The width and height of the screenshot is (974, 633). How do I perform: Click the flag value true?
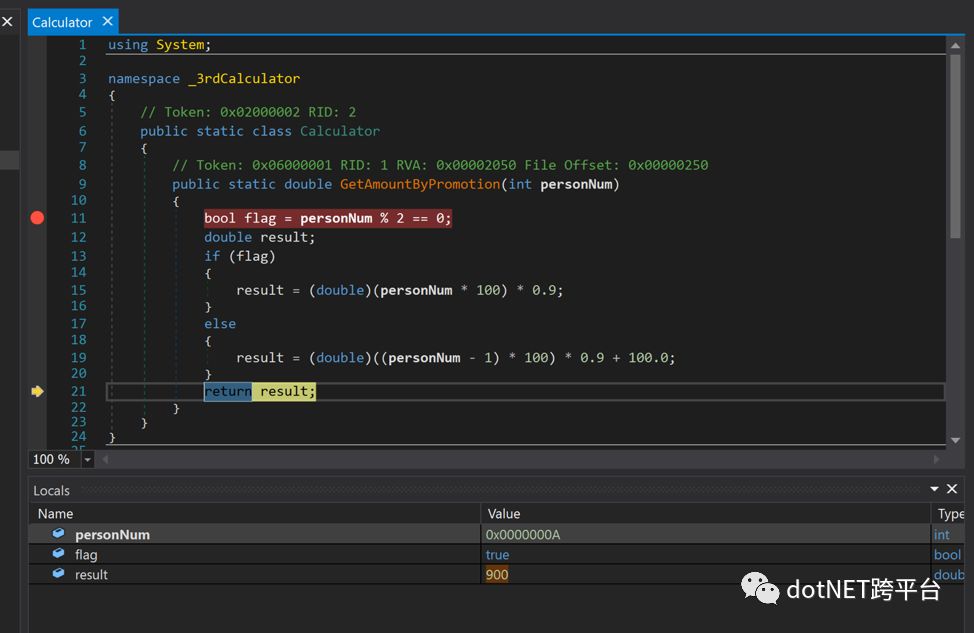498,555
